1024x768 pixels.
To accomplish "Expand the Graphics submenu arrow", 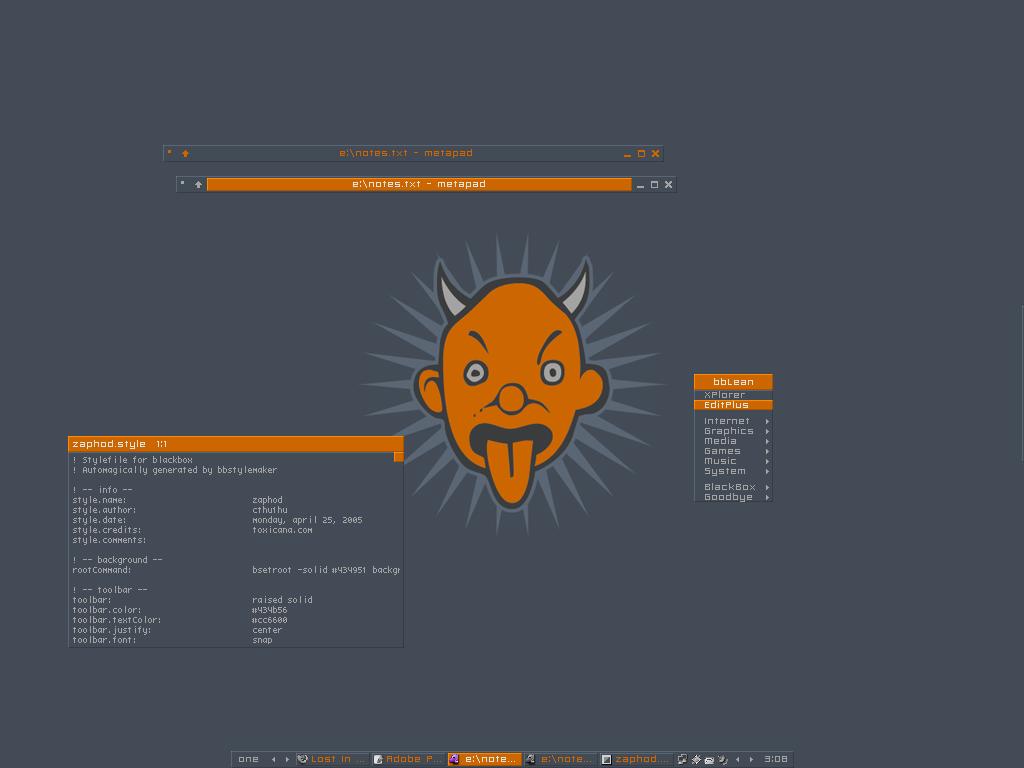I will (767, 432).
